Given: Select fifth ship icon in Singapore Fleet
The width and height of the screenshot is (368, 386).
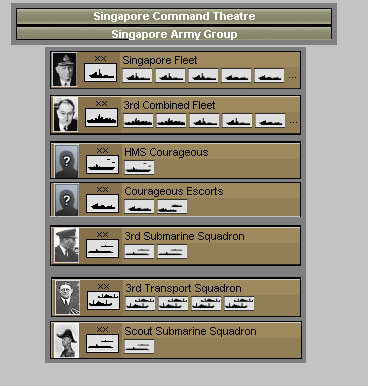Looking at the screenshot, I should point(269,76).
